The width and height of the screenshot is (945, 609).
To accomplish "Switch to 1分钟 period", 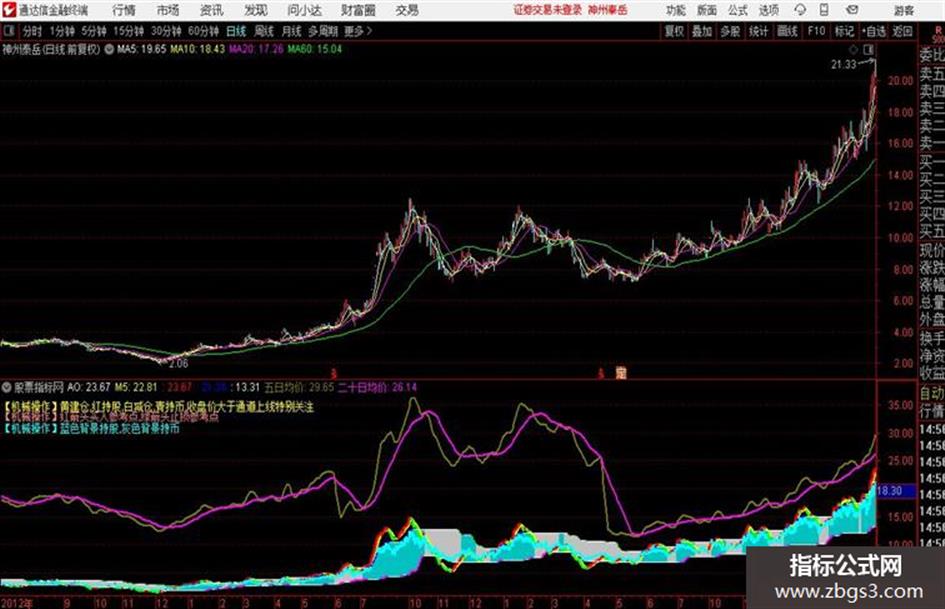I will pos(61,31).
